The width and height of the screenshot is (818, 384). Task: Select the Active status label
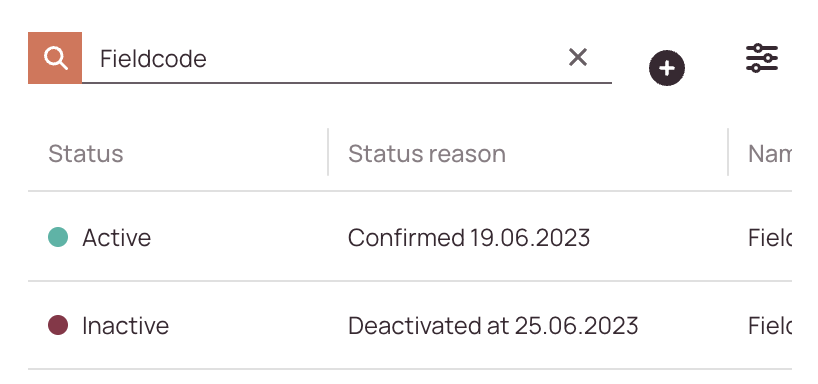(x=116, y=237)
